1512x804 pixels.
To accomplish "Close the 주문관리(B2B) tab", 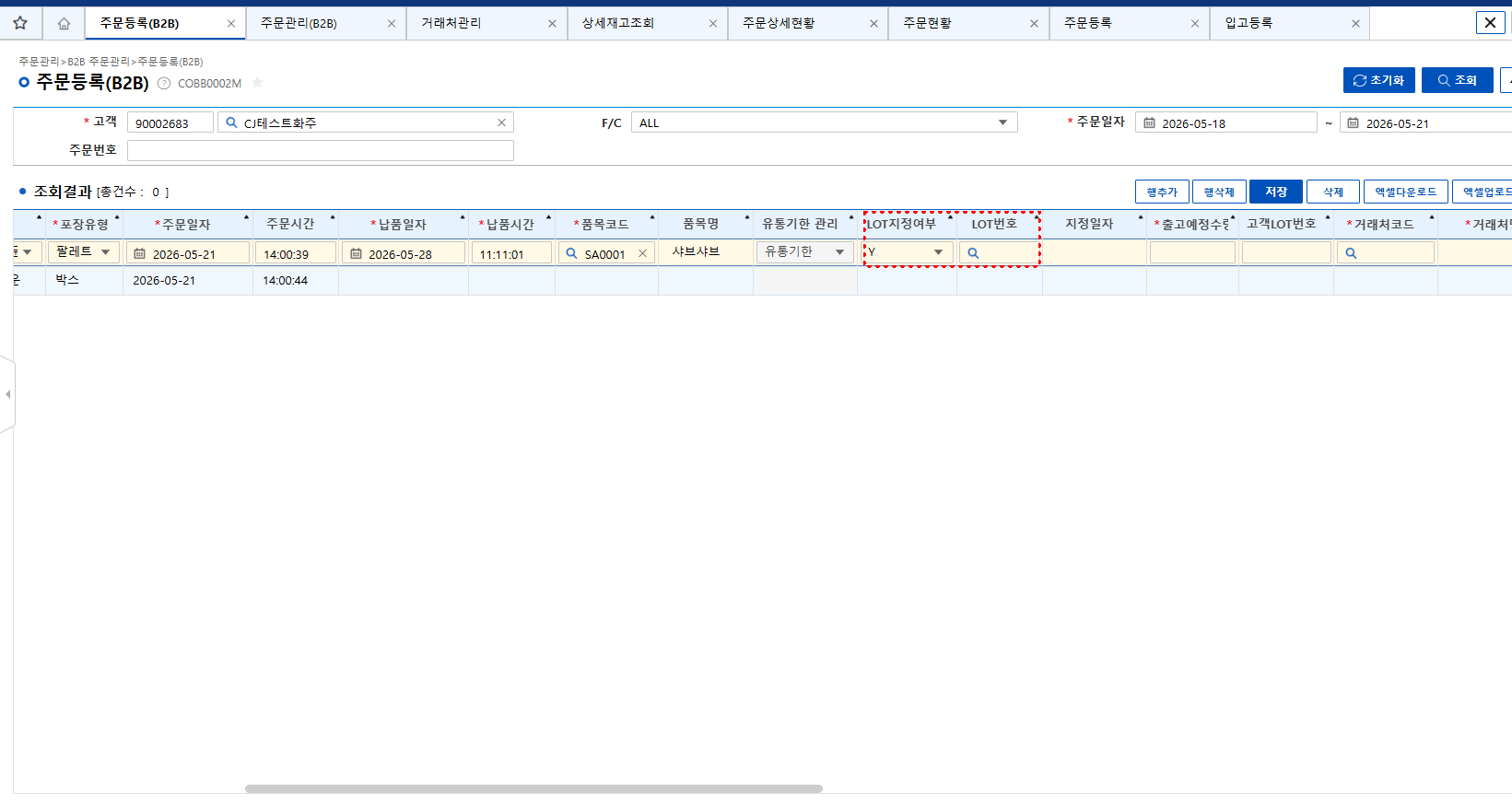I will (392, 24).
